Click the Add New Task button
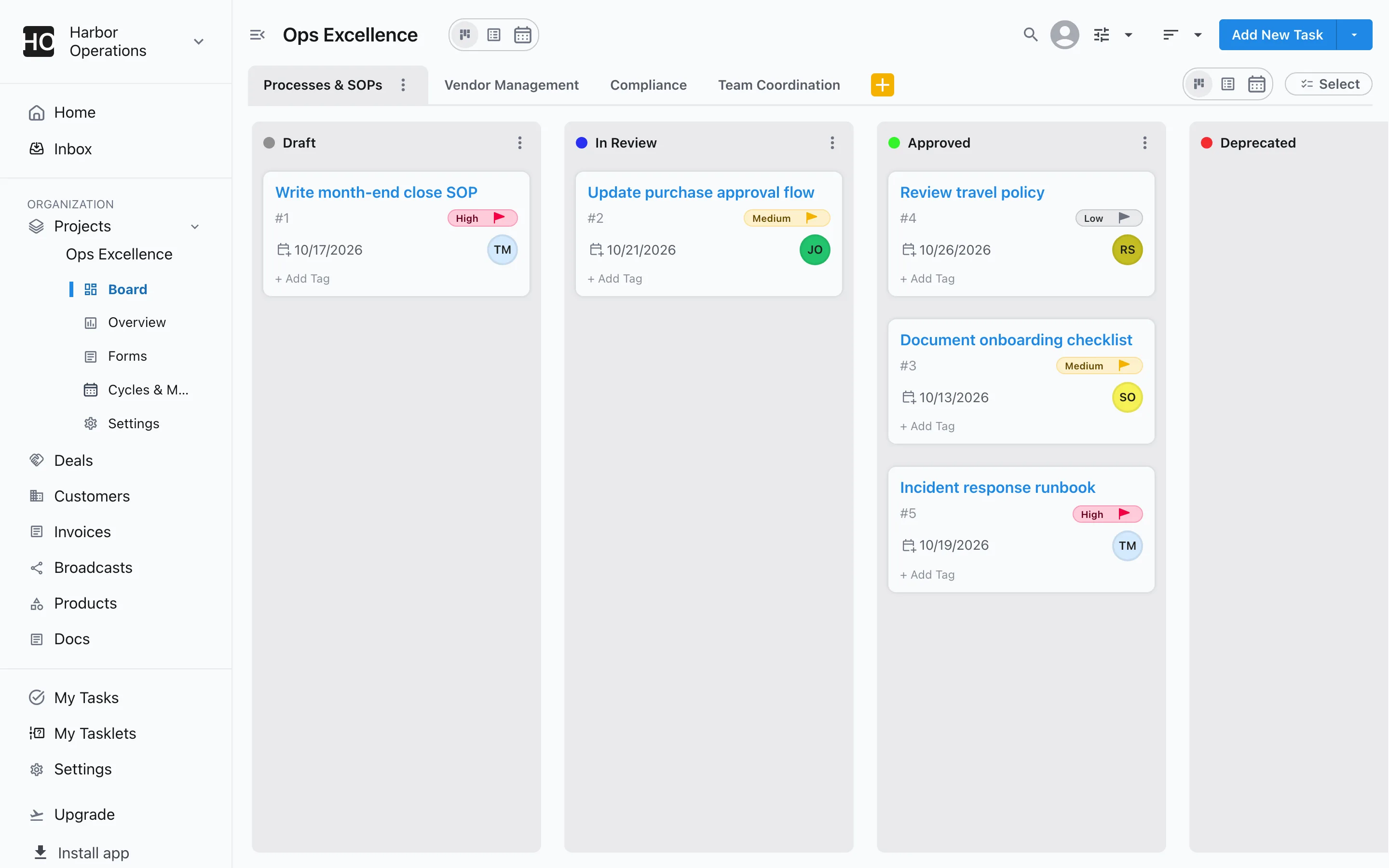This screenshot has height=868, width=1389. point(1277,35)
